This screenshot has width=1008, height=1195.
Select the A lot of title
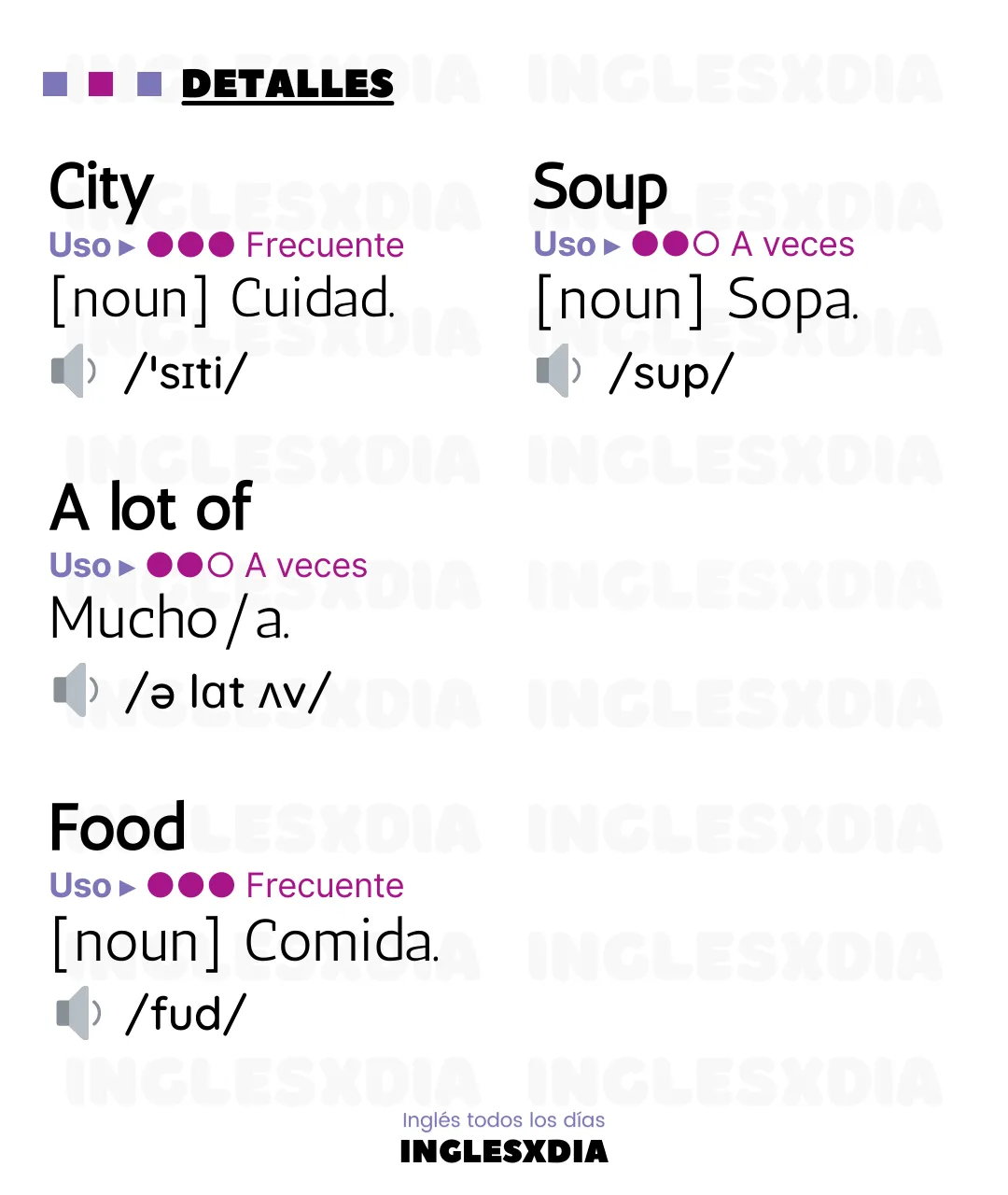point(151,507)
